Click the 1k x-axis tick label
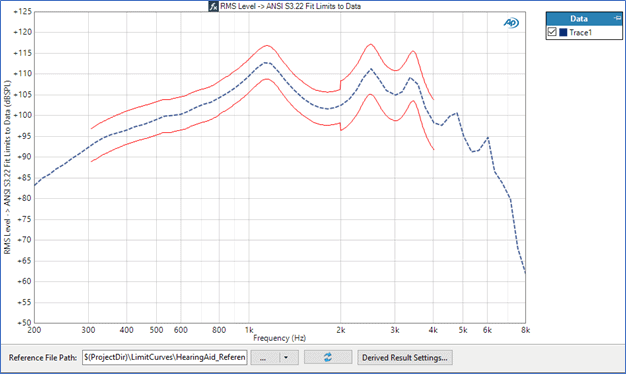Viewport: 626px width, 374px height. click(249, 330)
